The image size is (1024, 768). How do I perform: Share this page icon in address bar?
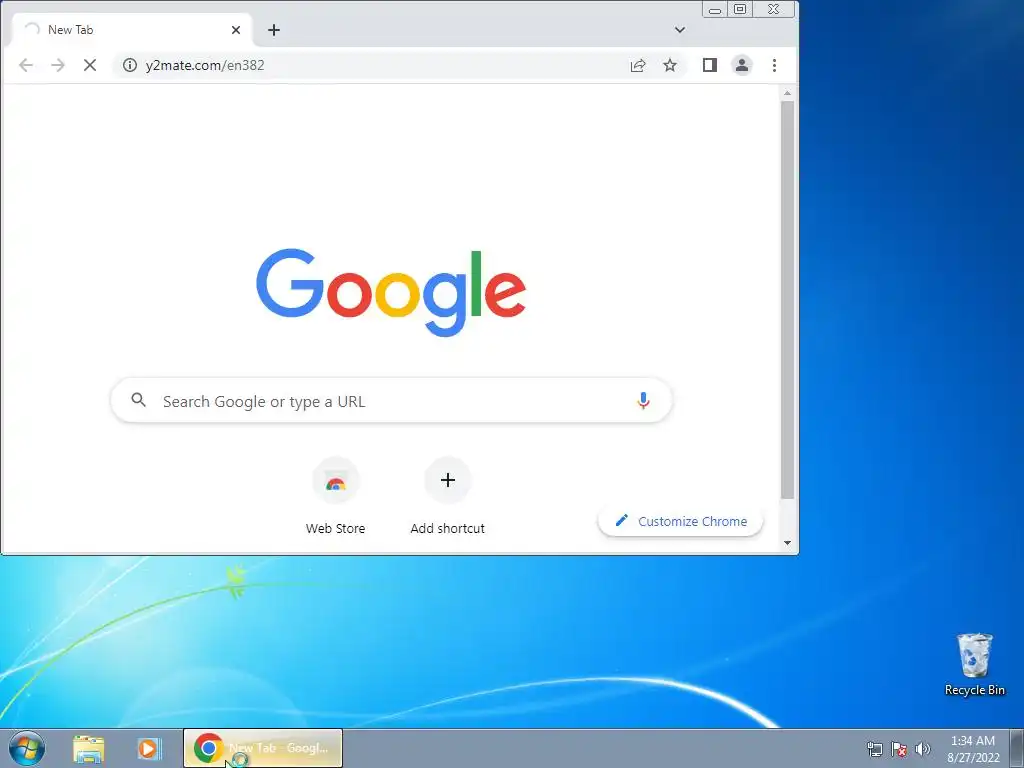[638, 65]
